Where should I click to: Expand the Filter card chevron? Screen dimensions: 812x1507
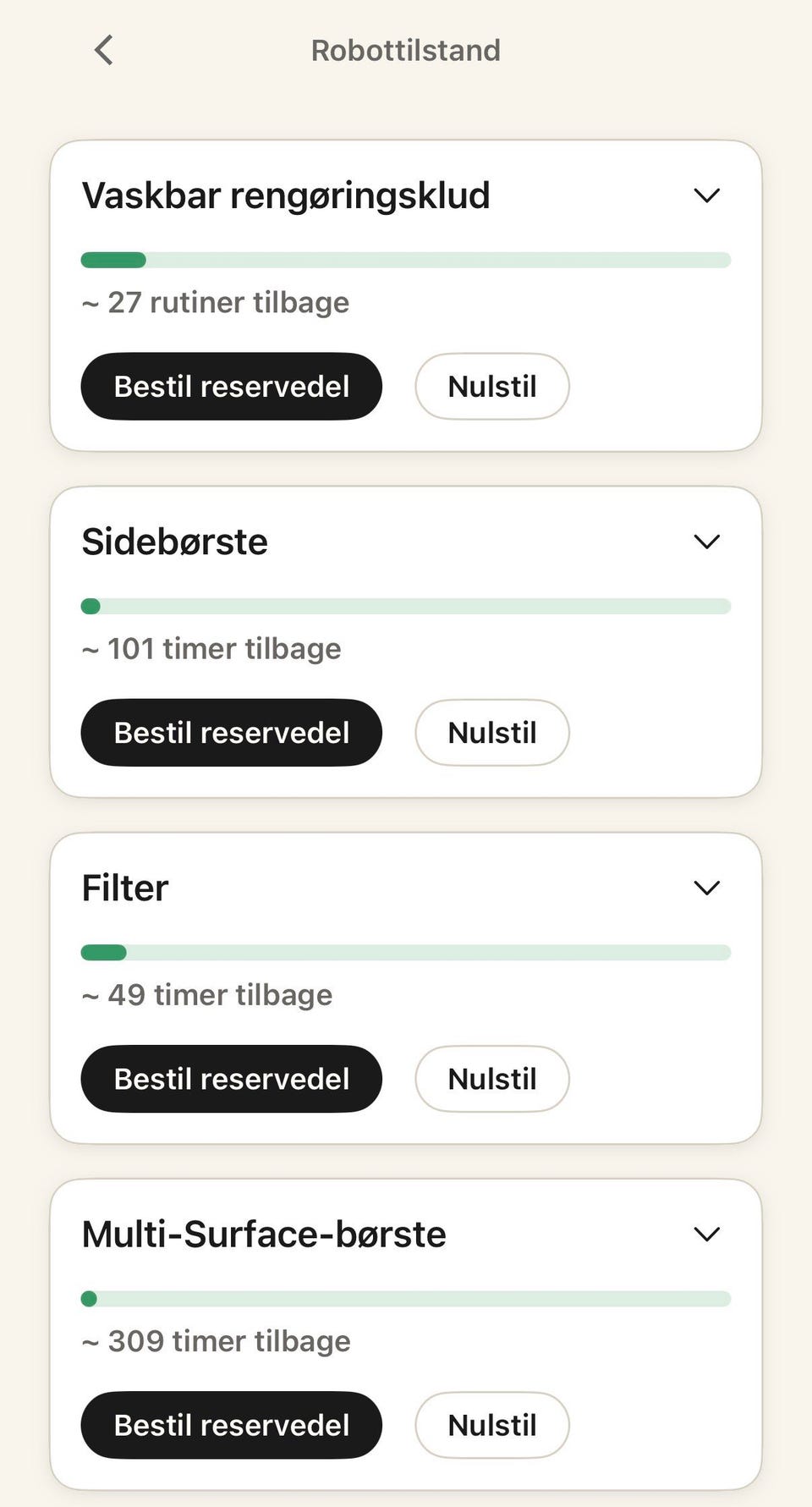click(706, 888)
